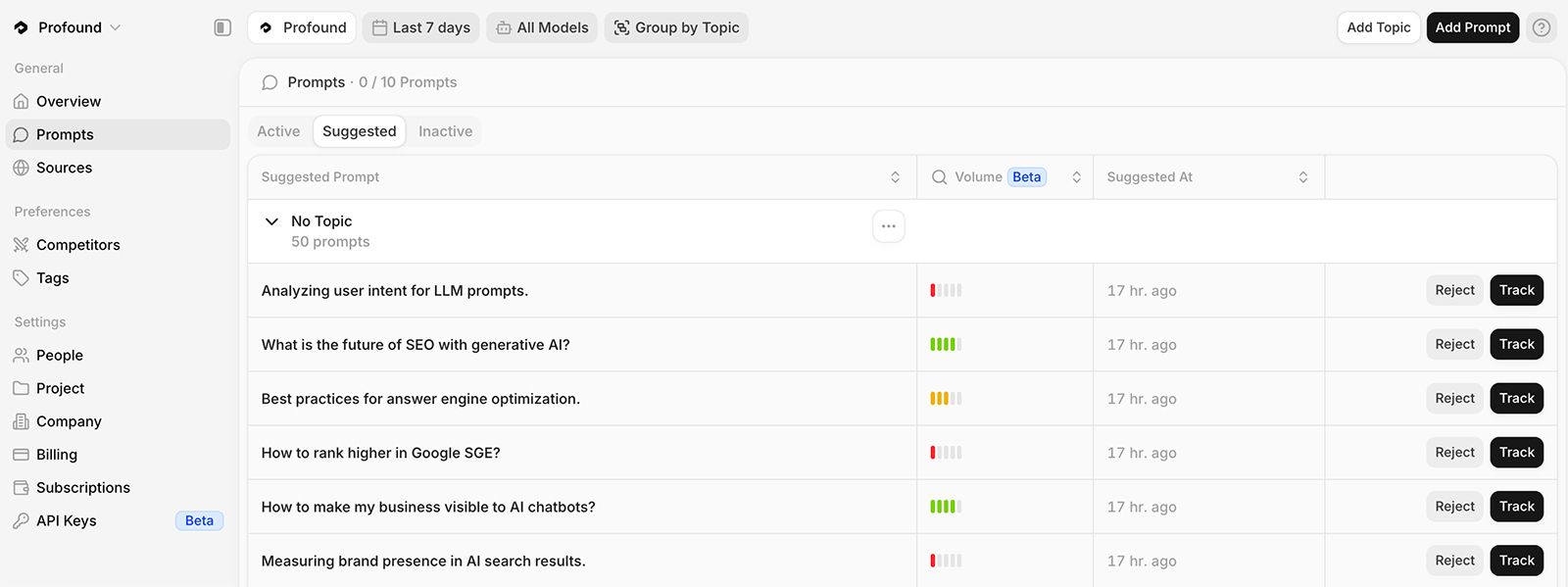This screenshot has height=587, width=1568.
Task: Collapse the No Topic group chevron
Action: (x=271, y=221)
